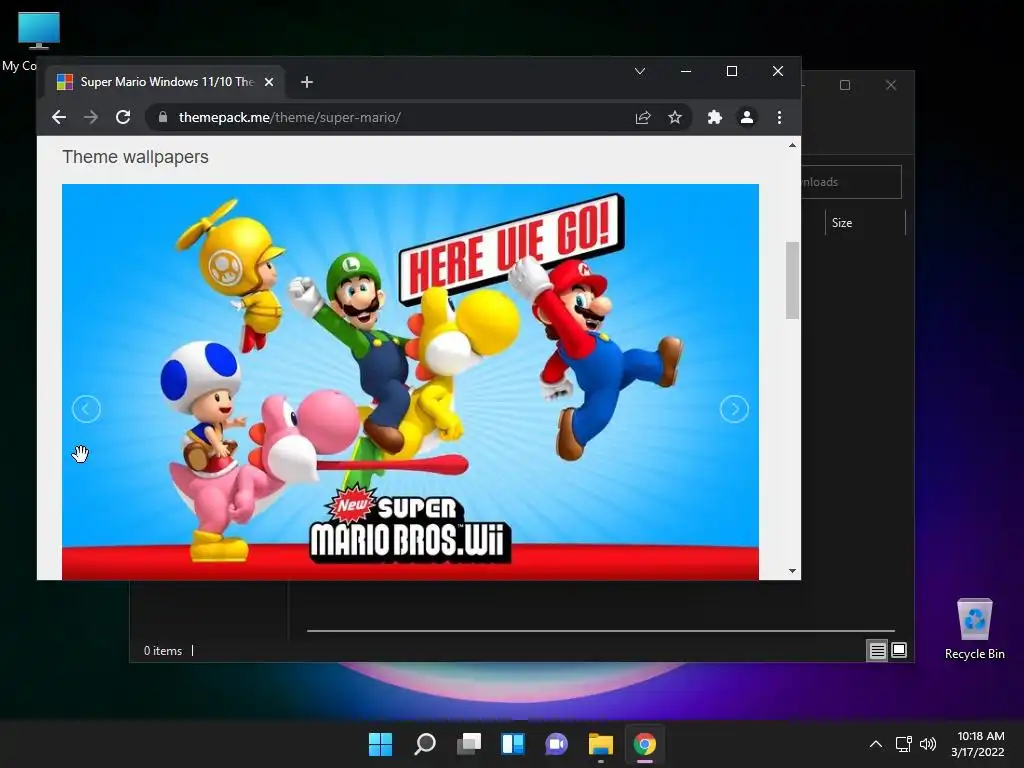Open File Explorer from the taskbar
Screen dimensions: 1024x768
[601, 744]
